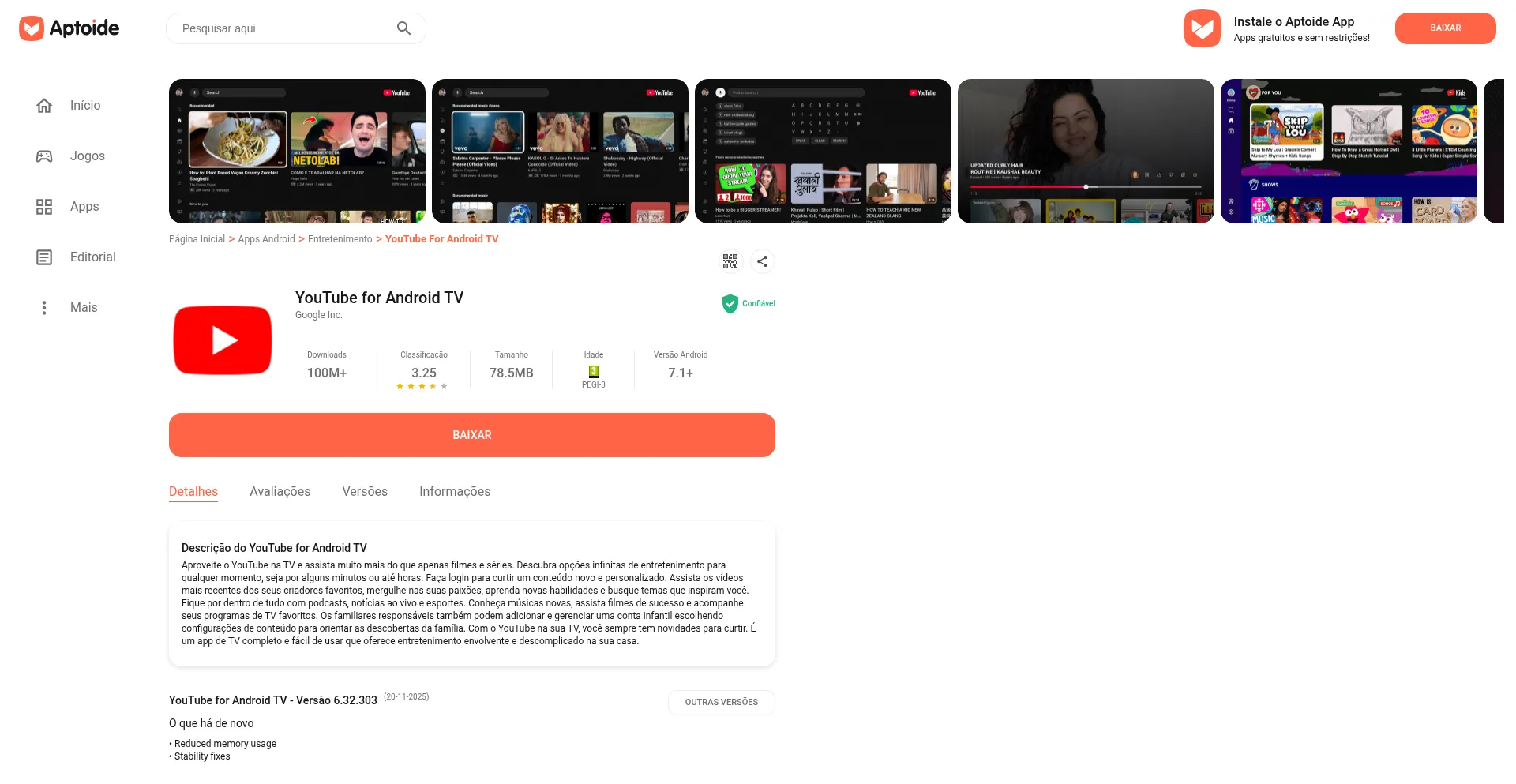
Task: Expand the Mais three-dot menu
Action: coord(44,308)
